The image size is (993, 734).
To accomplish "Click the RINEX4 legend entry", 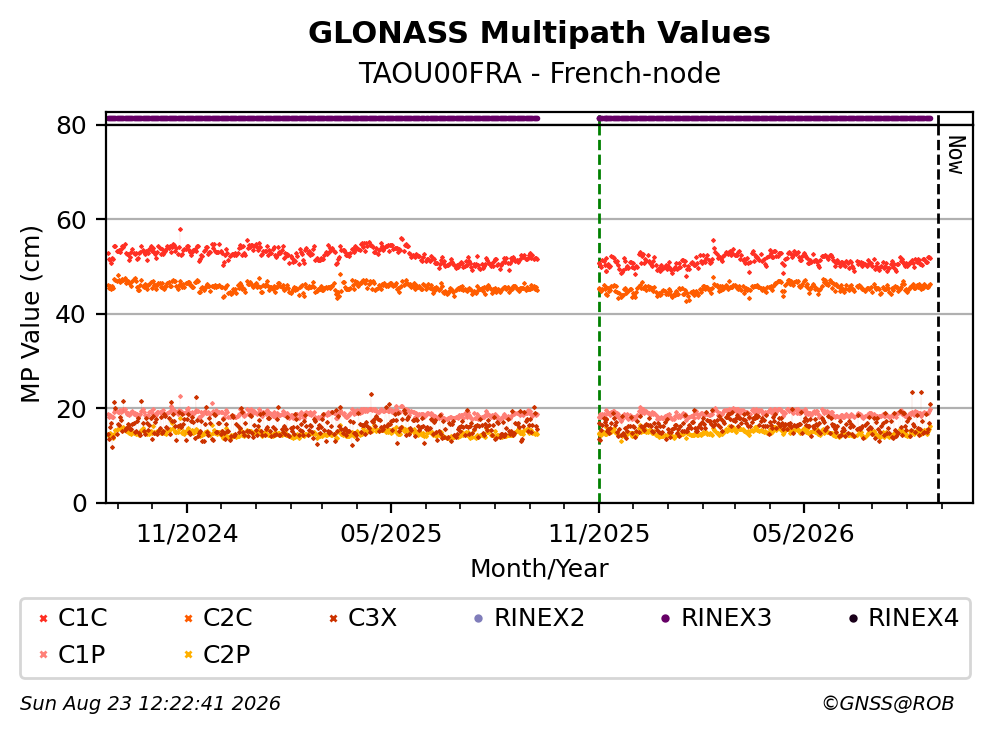I will pos(904,617).
